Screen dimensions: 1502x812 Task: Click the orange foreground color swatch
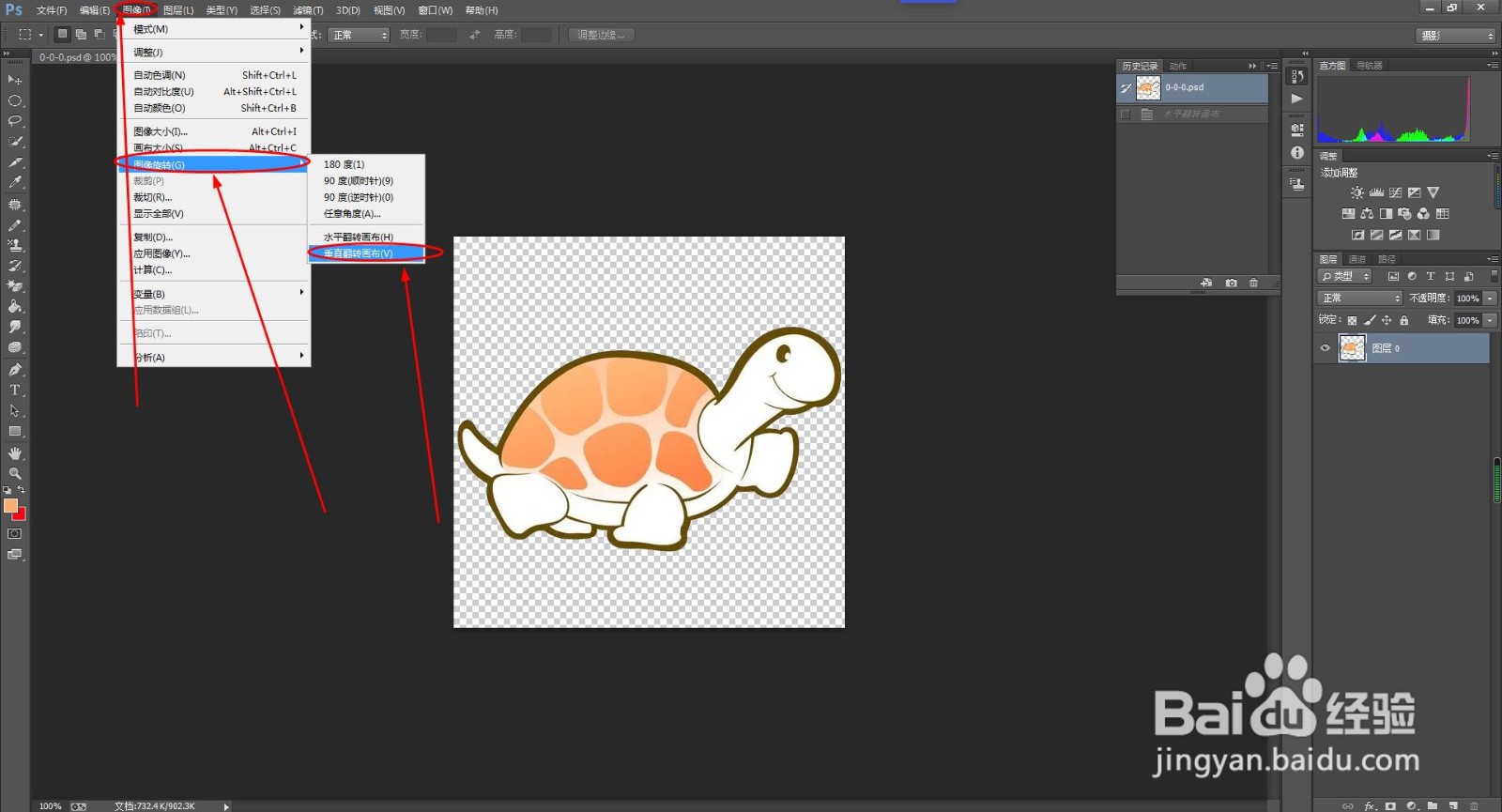pos(10,505)
